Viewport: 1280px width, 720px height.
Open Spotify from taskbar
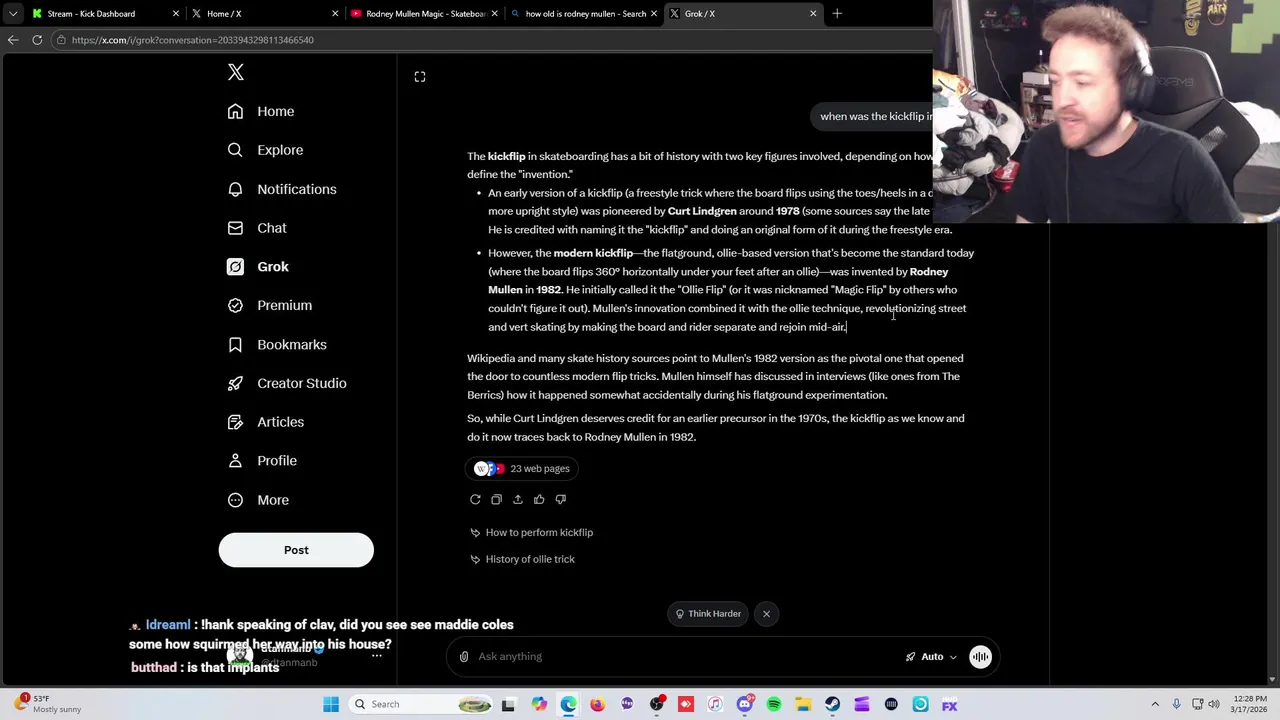click(774, 704)
